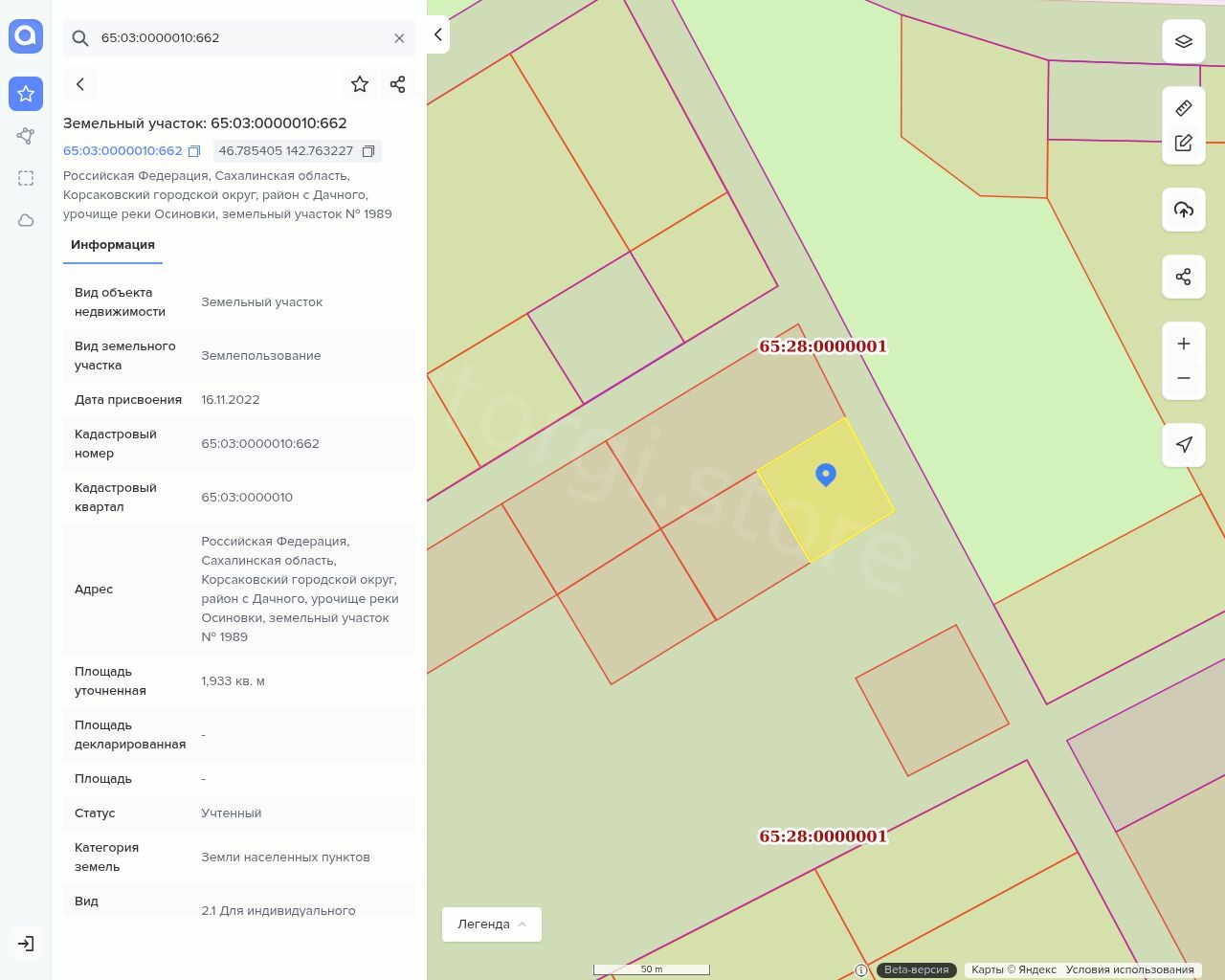Share the land parcel card
Image resolution: width=1225 pixels, height=980 pixels.
click(x=398, y=84)
